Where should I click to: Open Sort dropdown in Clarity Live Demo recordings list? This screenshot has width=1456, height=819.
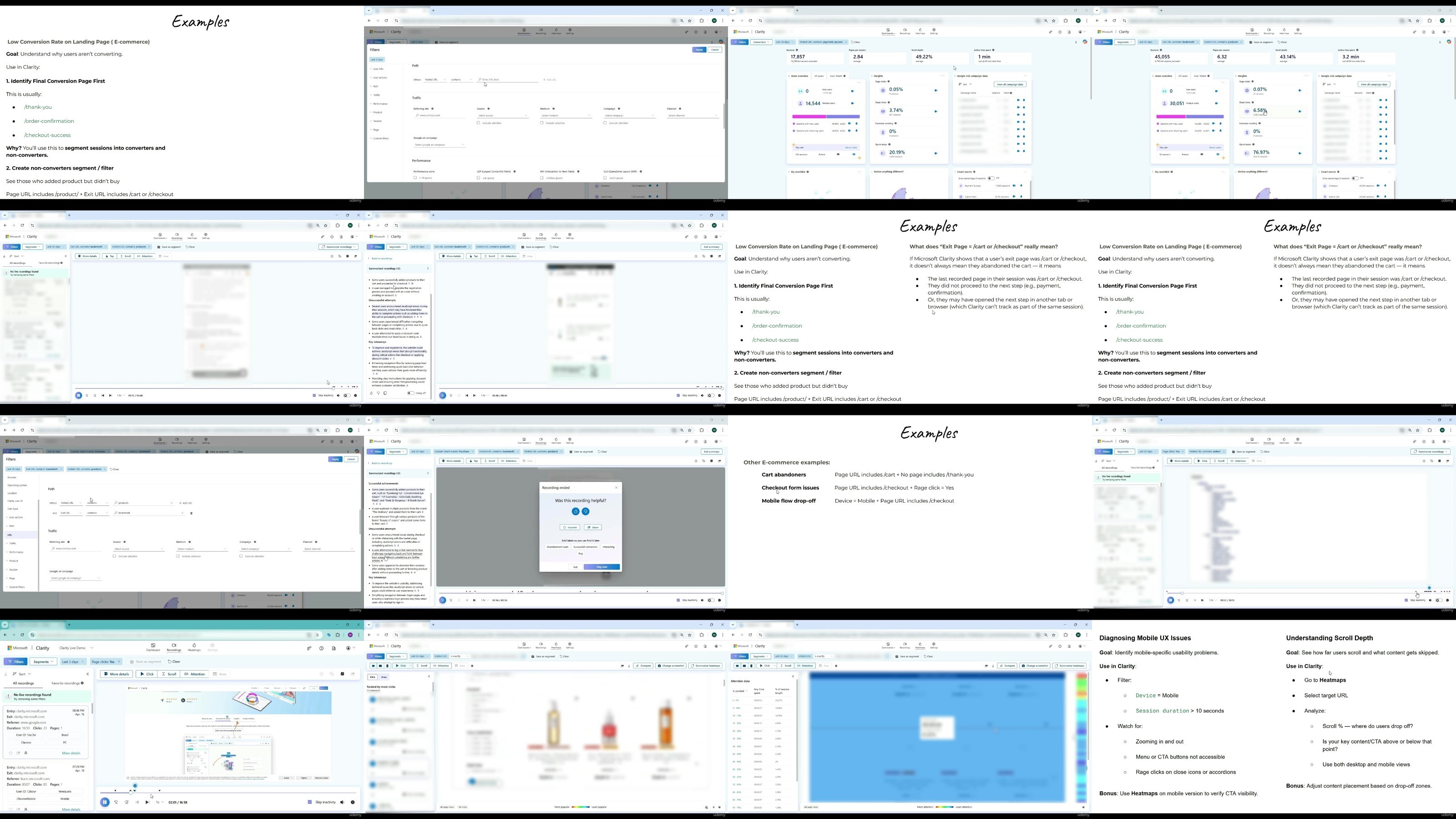[x=23, y=674]
